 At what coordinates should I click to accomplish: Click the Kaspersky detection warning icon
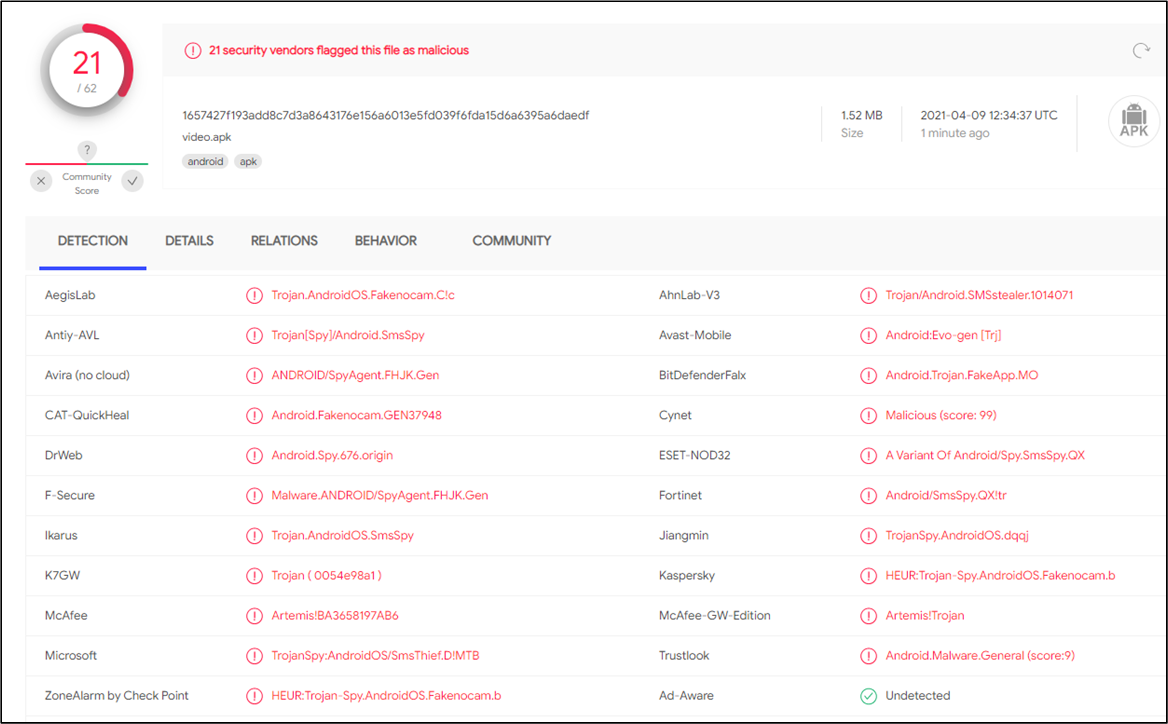tap(869, 576)
